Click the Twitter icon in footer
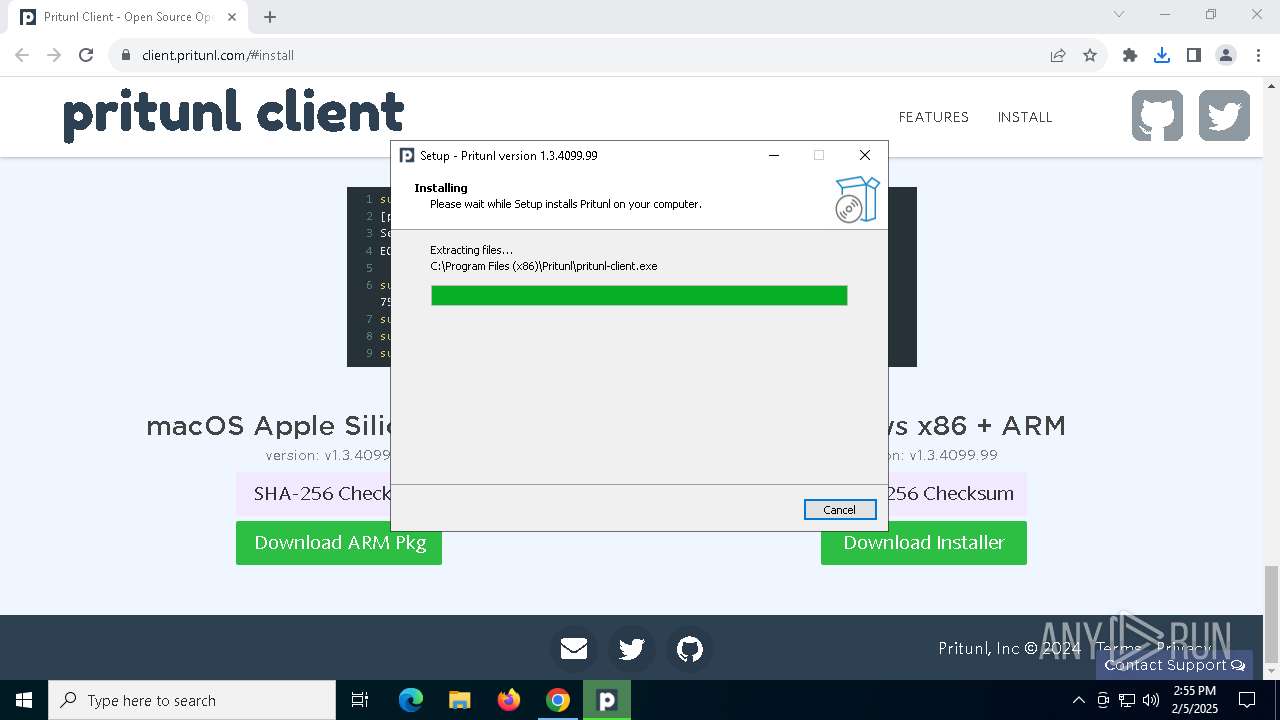The height and width of the screenshot is (720, 1280). [631, 649]
